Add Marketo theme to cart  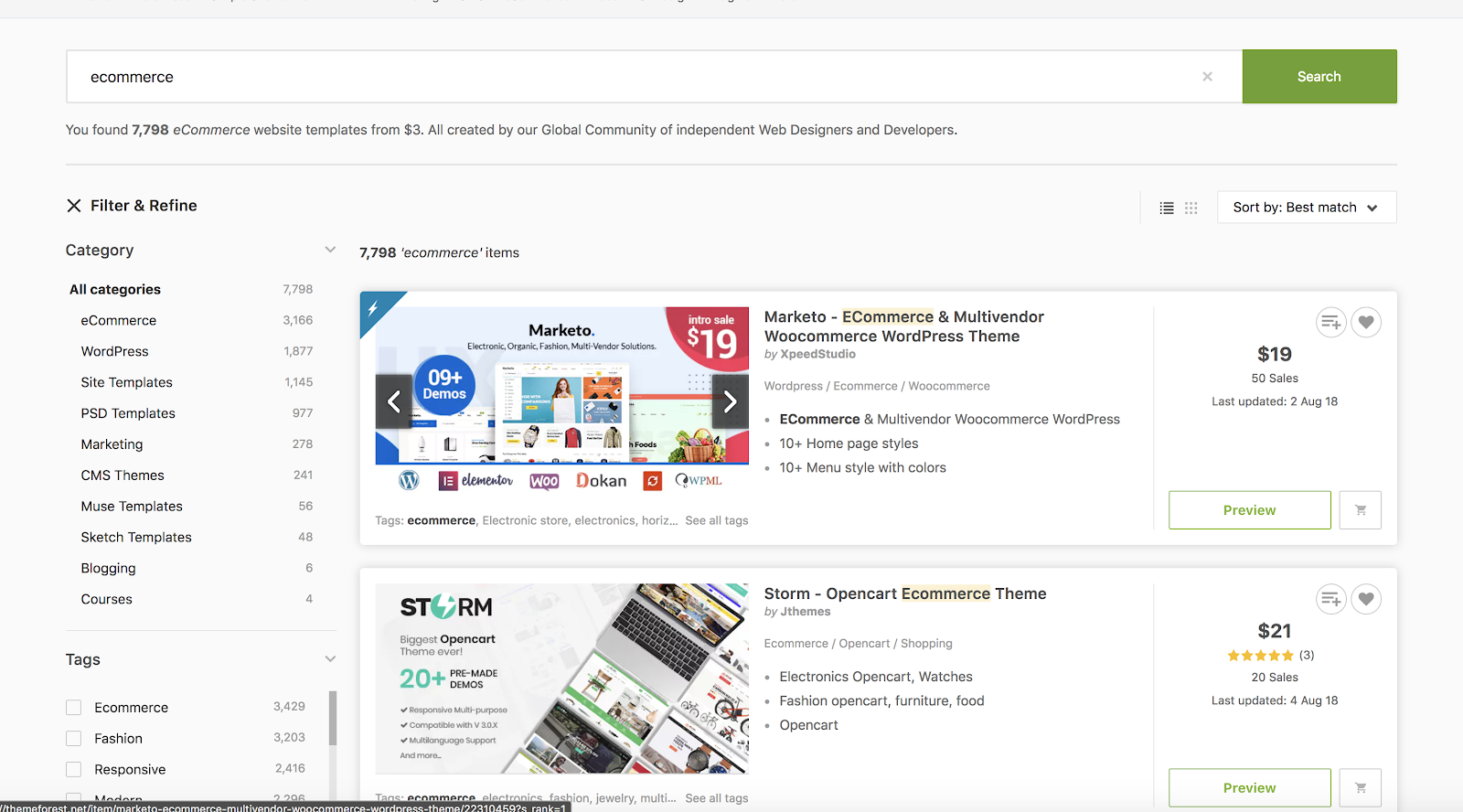pos(1361,510)
